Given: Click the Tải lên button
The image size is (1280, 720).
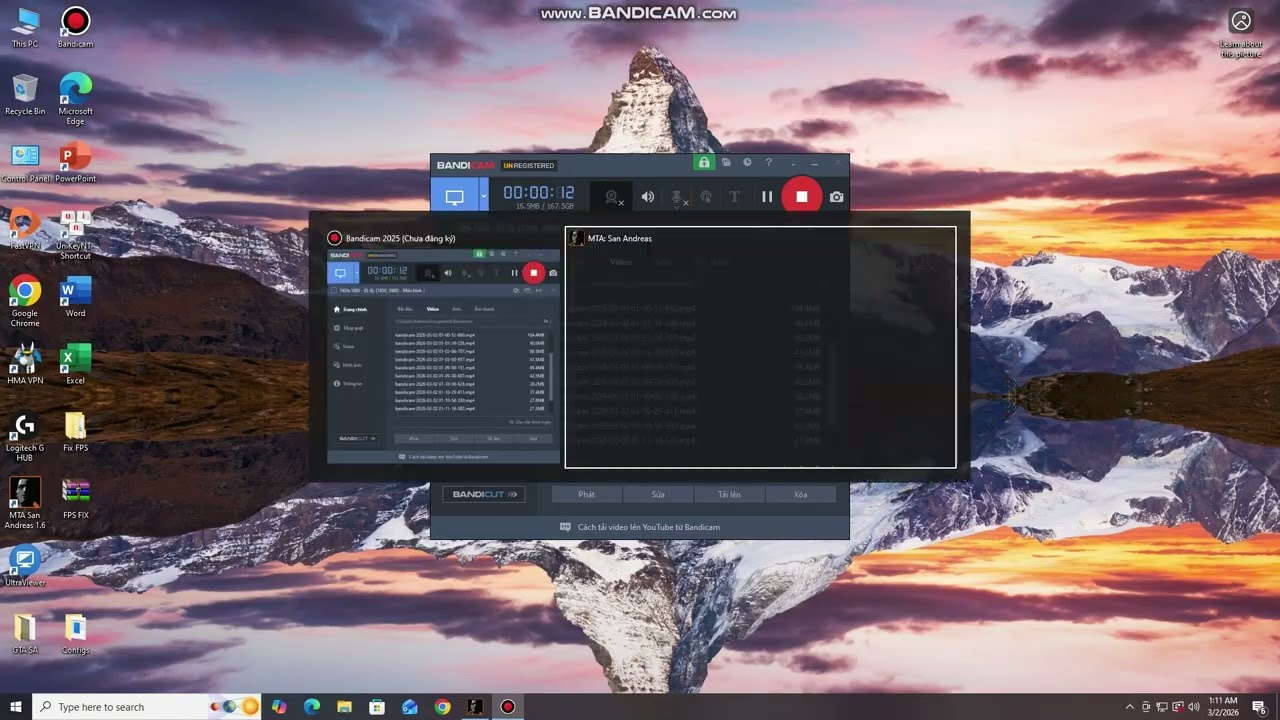Looking at the screenshot, I should (729, 494).
